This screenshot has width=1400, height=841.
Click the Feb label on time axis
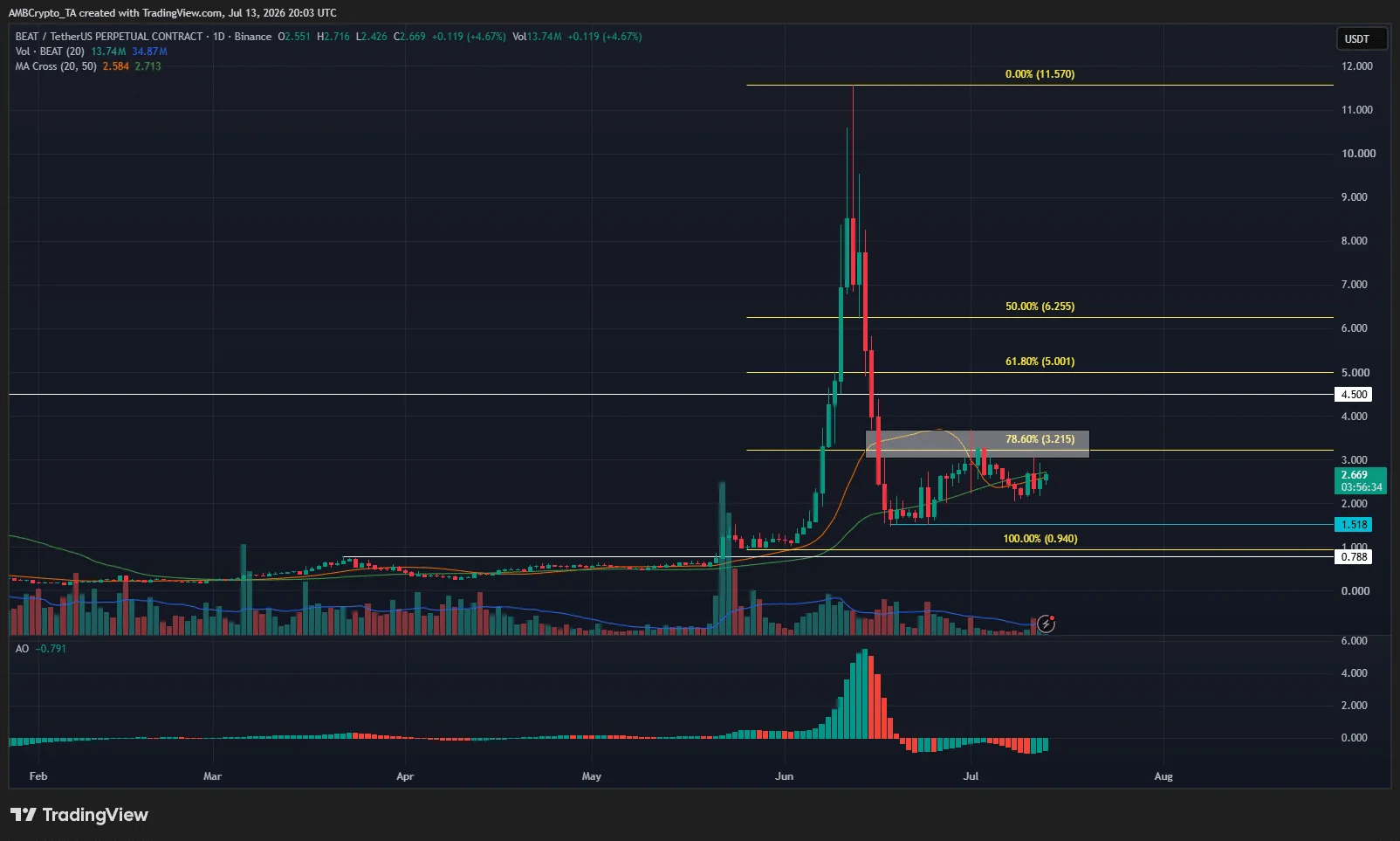pyautogui.click(x=38, y=776)
